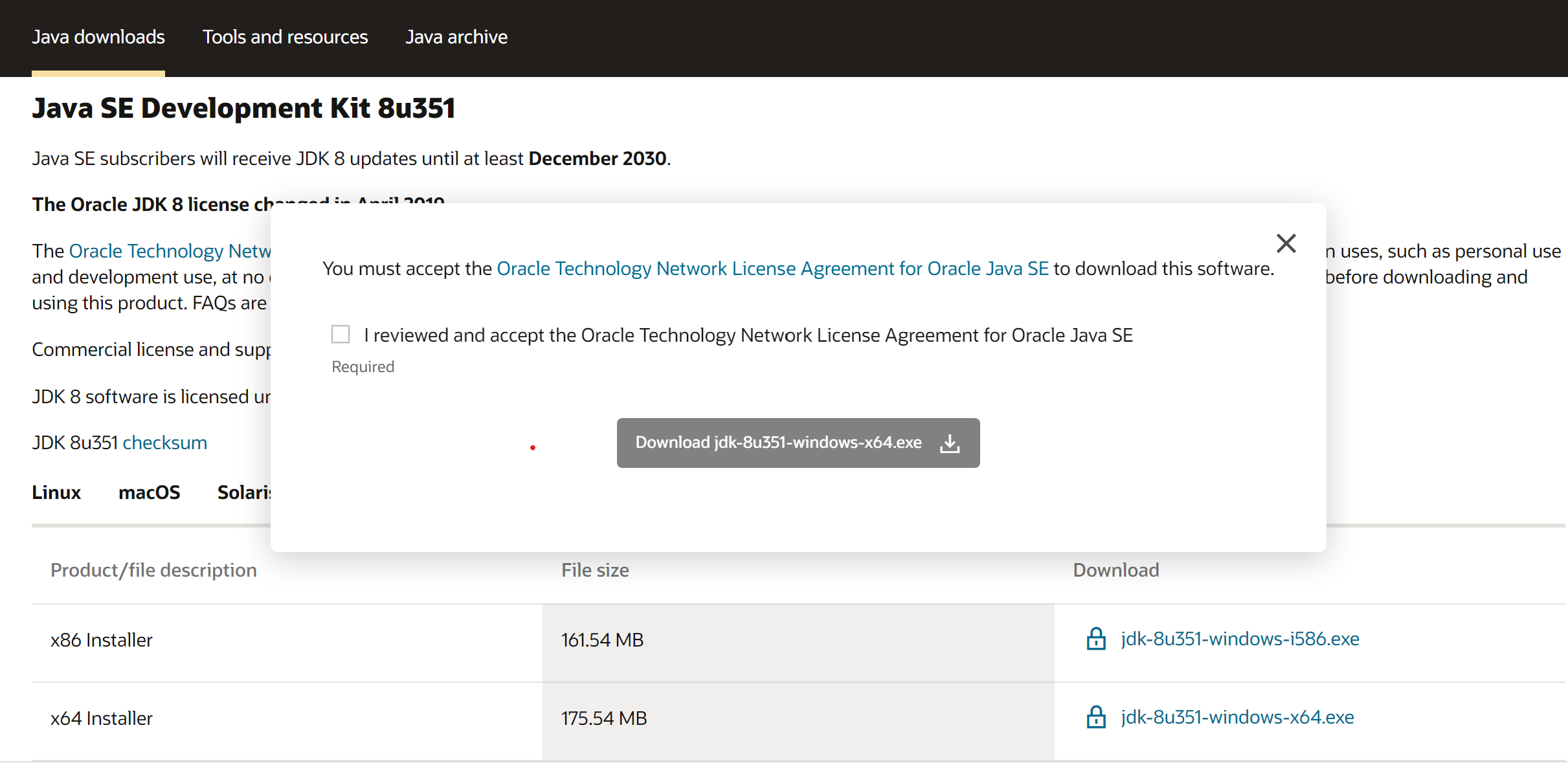Click the download arrow icon in button
Viewport: 1568px width, 765px height.
coord(950,443)
